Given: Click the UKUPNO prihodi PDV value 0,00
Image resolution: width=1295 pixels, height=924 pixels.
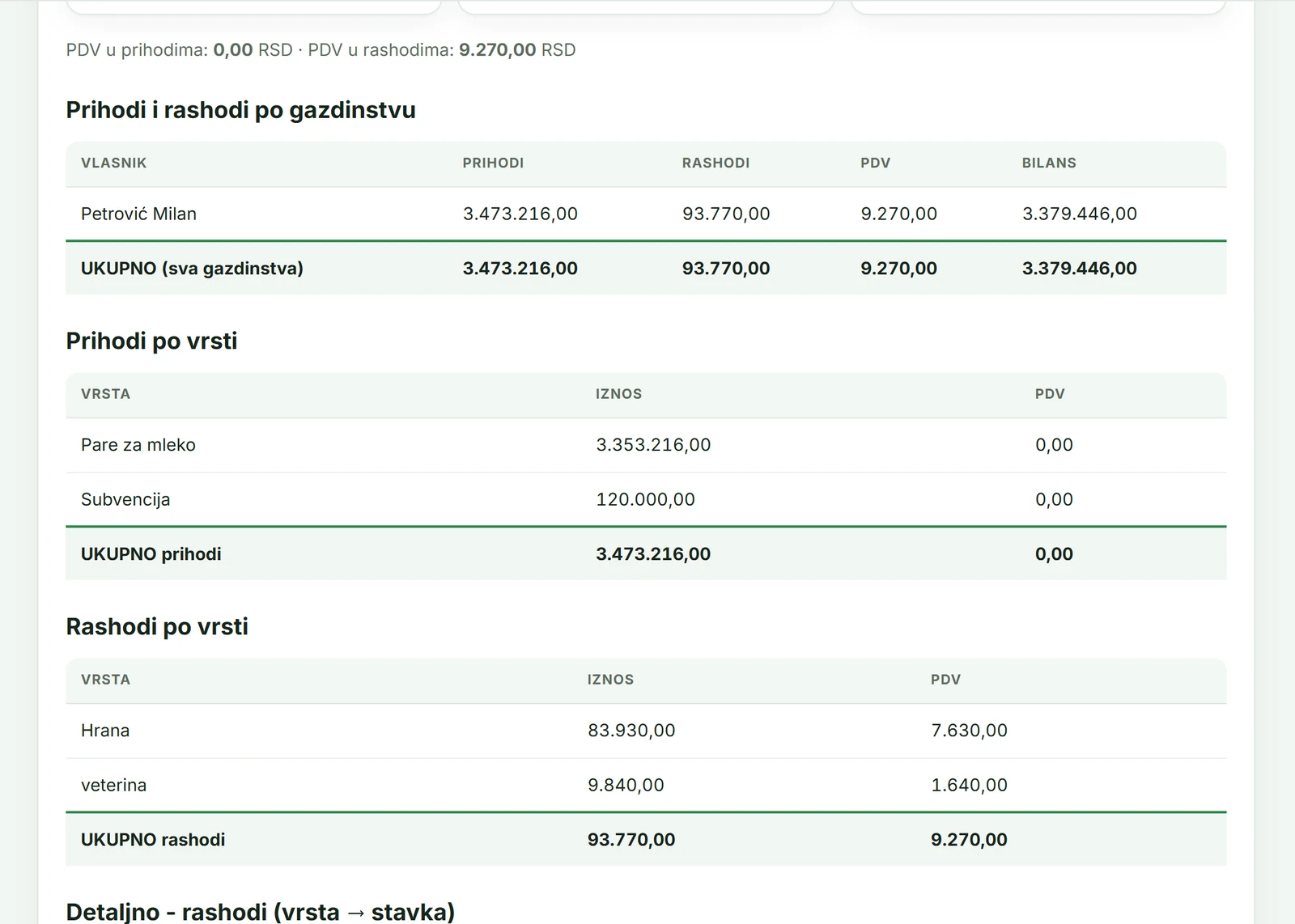Looking at the screenshot, I should coord(1054,554).
